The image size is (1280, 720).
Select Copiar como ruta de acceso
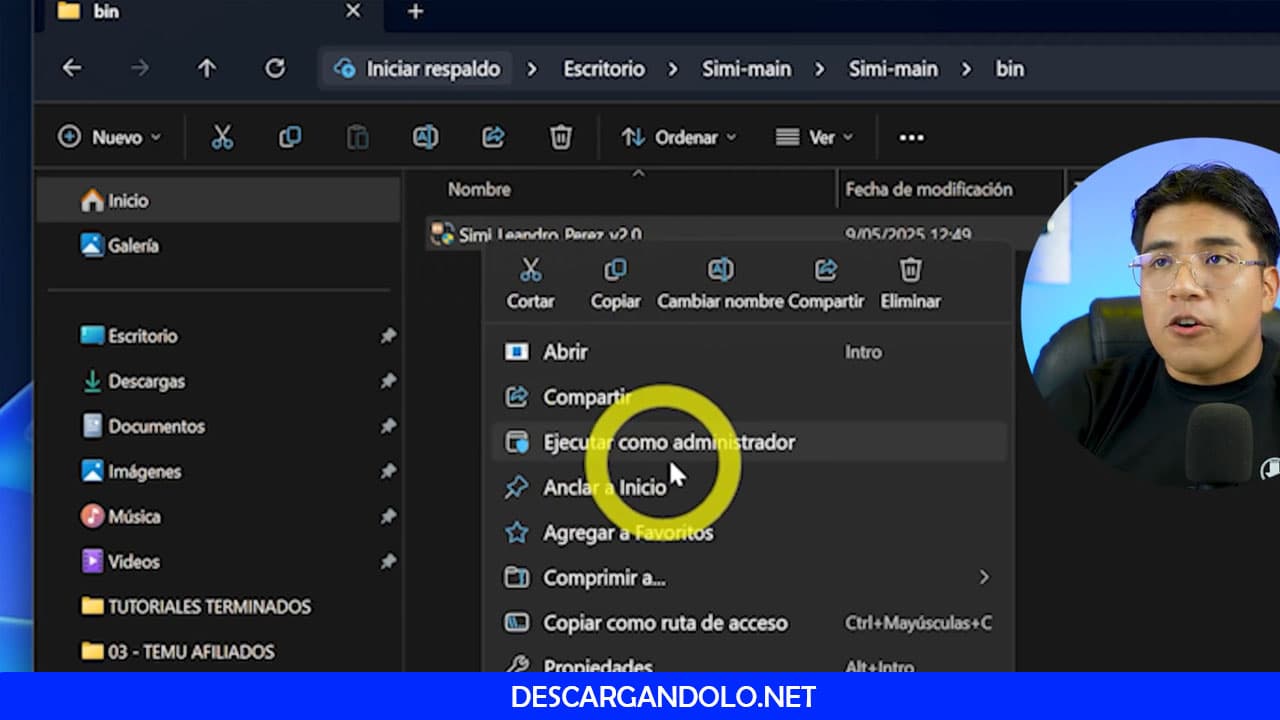[x=665, y=623]
